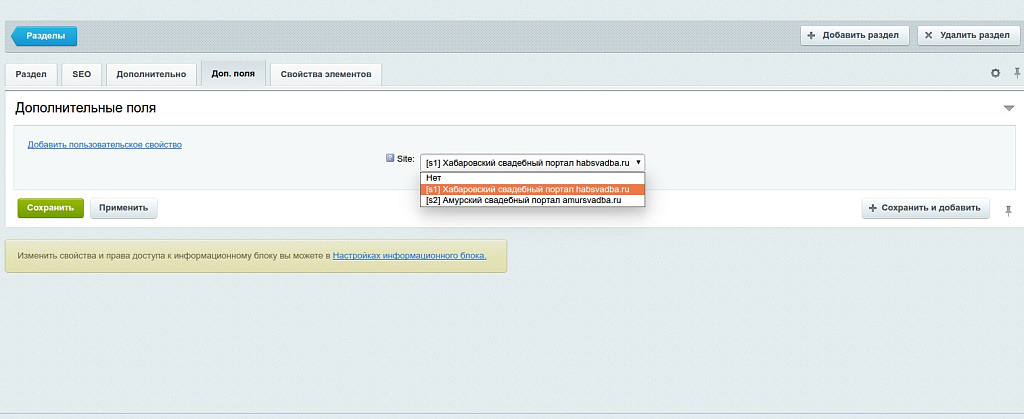Switch to the Раздел tab
Viewport: 1024px width, 419px height.
tap(31, 75)
